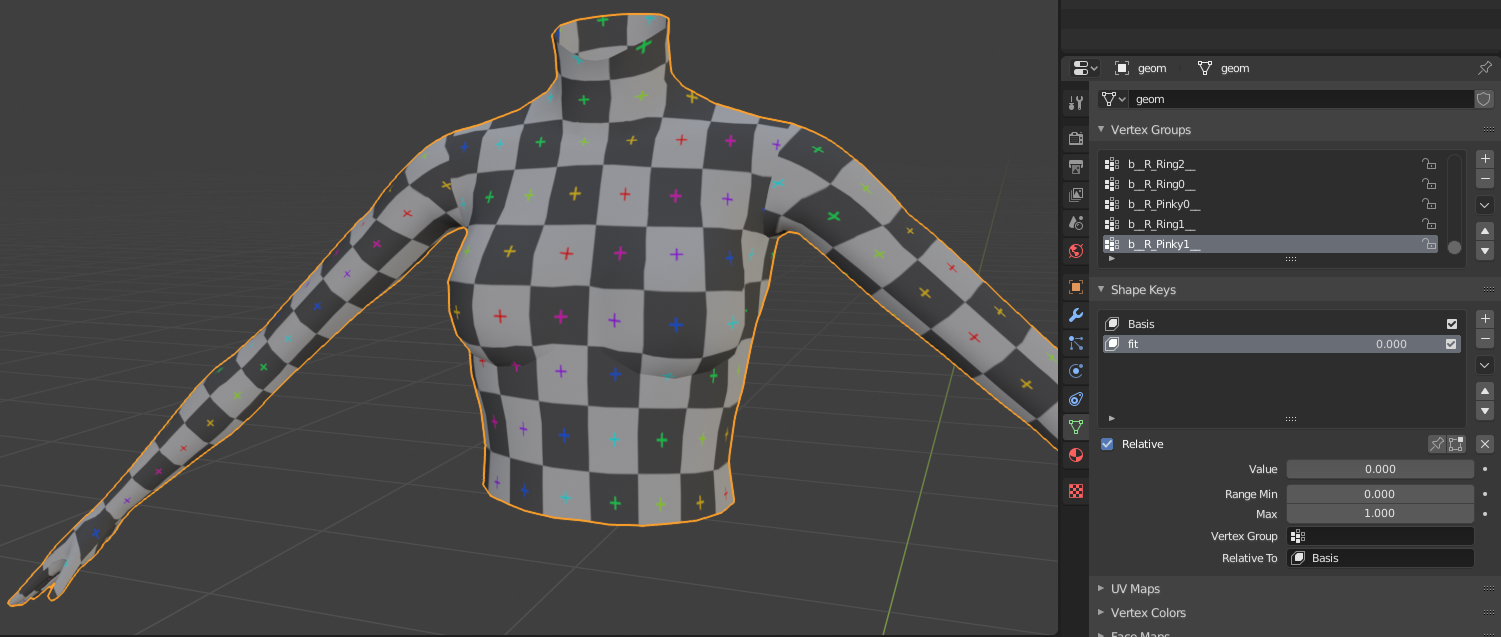Click the animate dot beside Value
The image size is (1501, 637).
(x=1486, y=469)
